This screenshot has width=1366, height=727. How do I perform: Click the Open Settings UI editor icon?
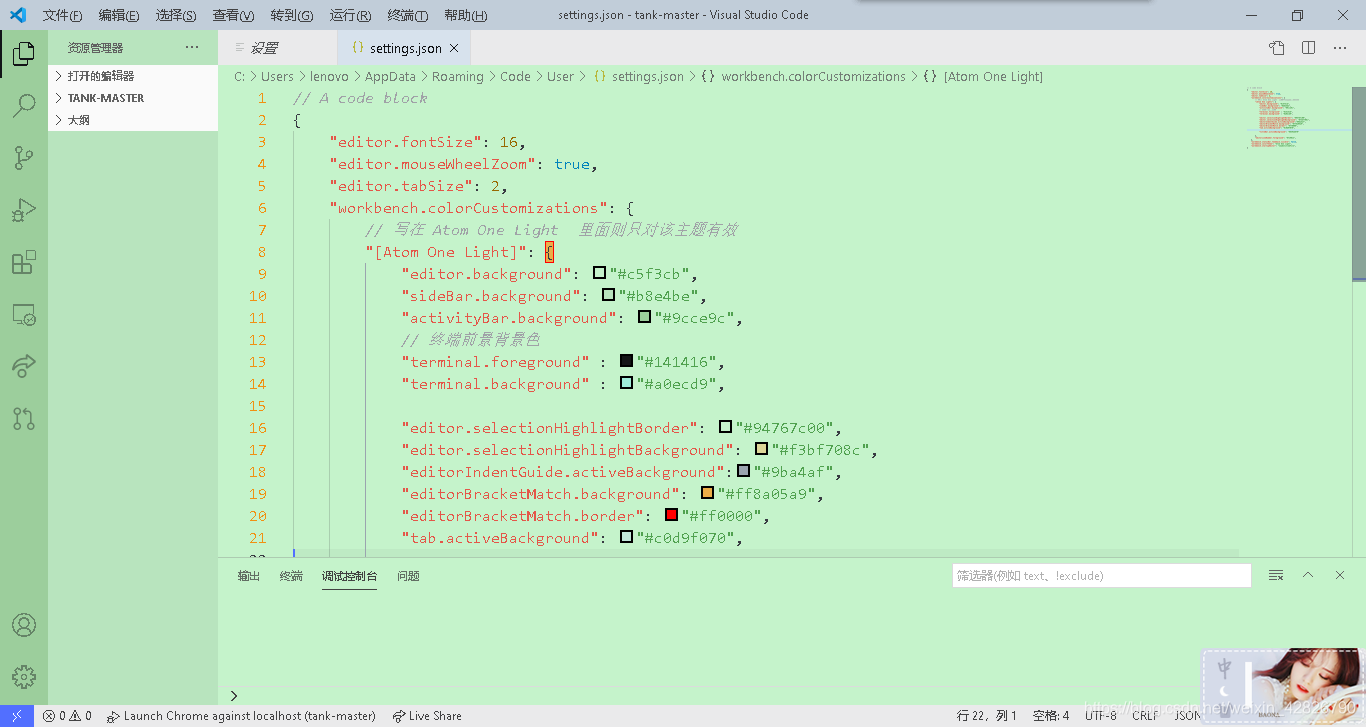click(1277, 48)
